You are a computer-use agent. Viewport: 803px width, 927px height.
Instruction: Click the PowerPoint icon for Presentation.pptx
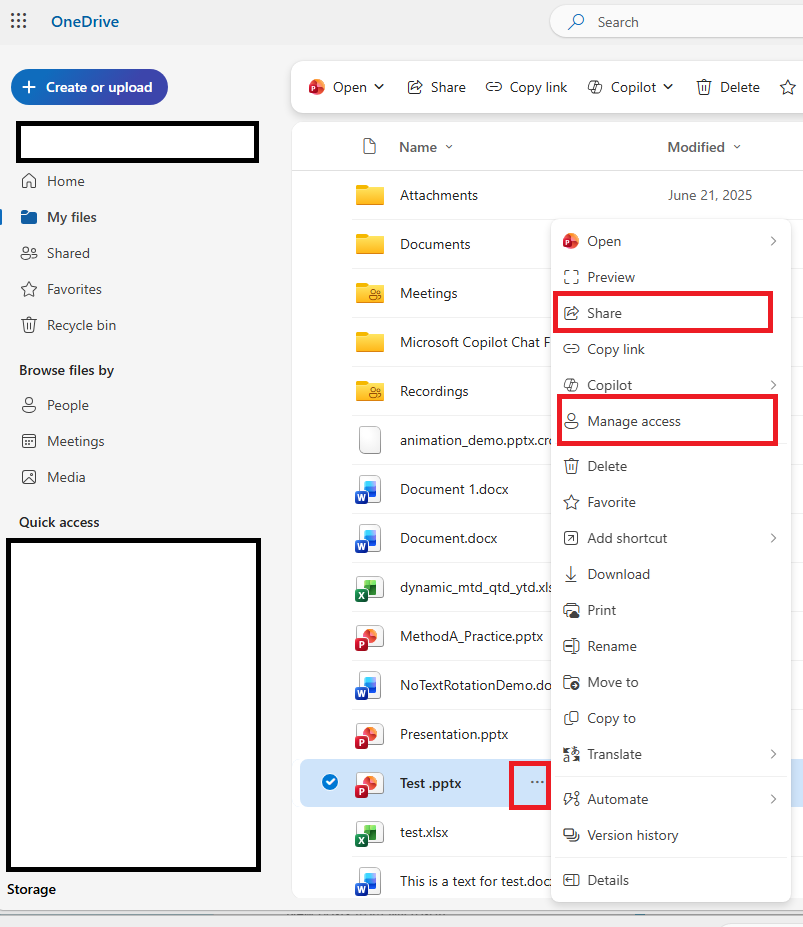368,735
